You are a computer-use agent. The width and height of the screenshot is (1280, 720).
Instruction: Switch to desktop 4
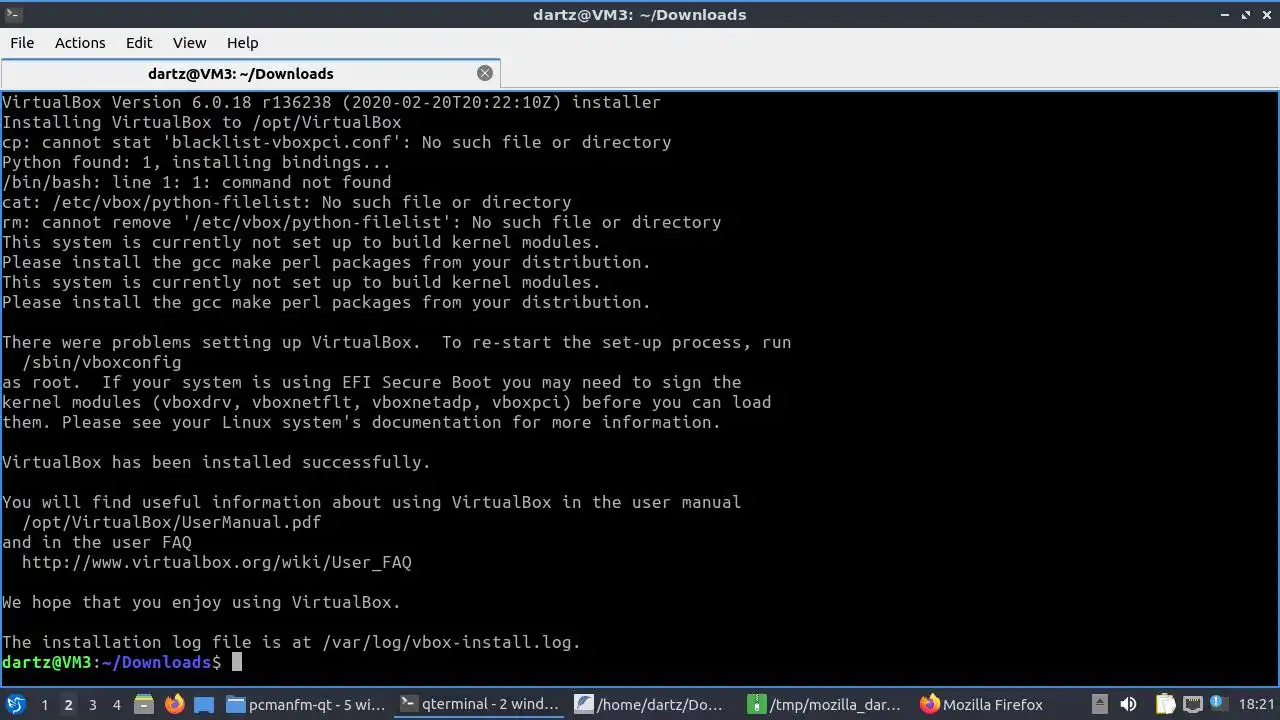116,705
